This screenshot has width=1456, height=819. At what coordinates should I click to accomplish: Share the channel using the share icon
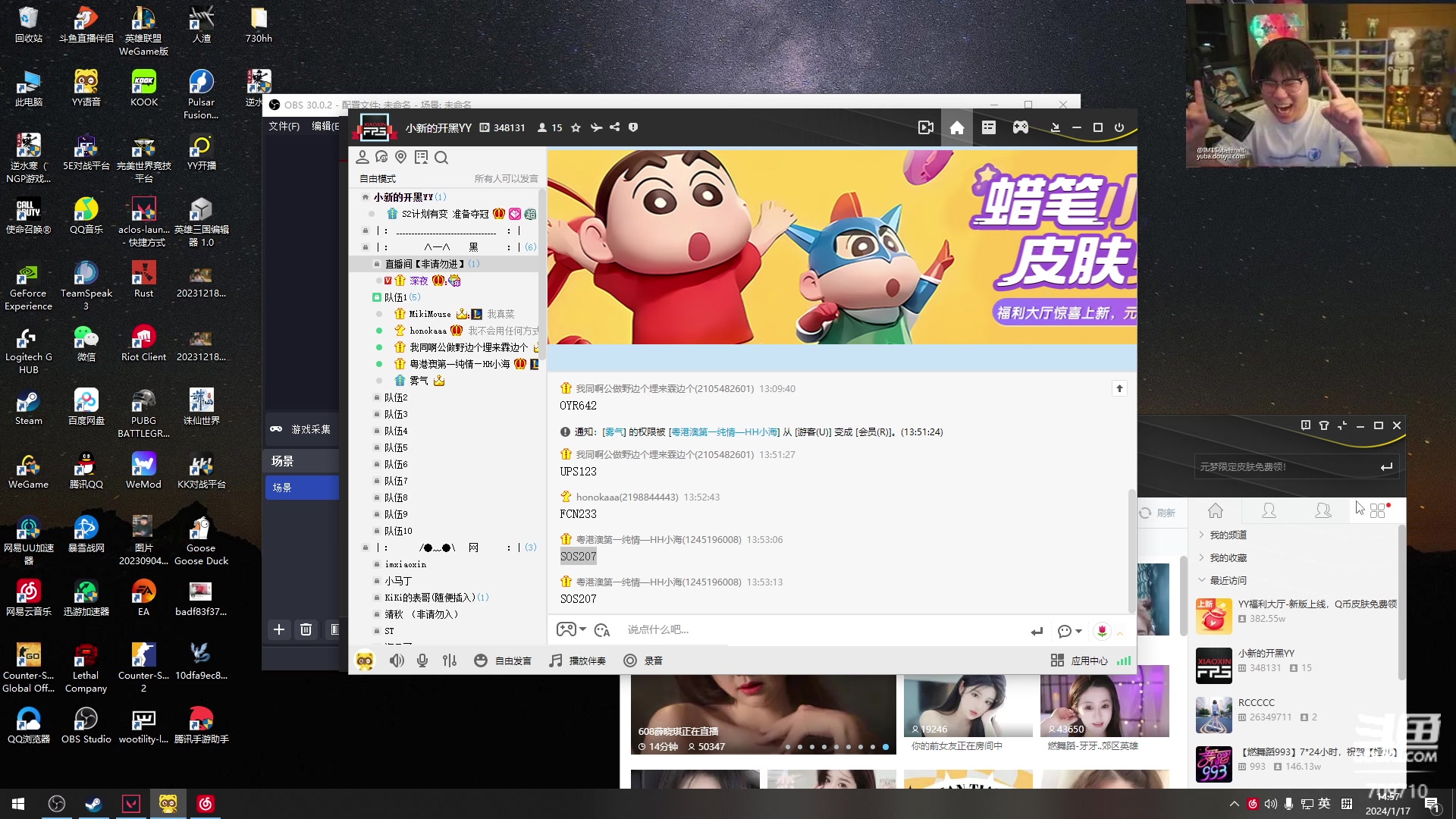[616, 127]
